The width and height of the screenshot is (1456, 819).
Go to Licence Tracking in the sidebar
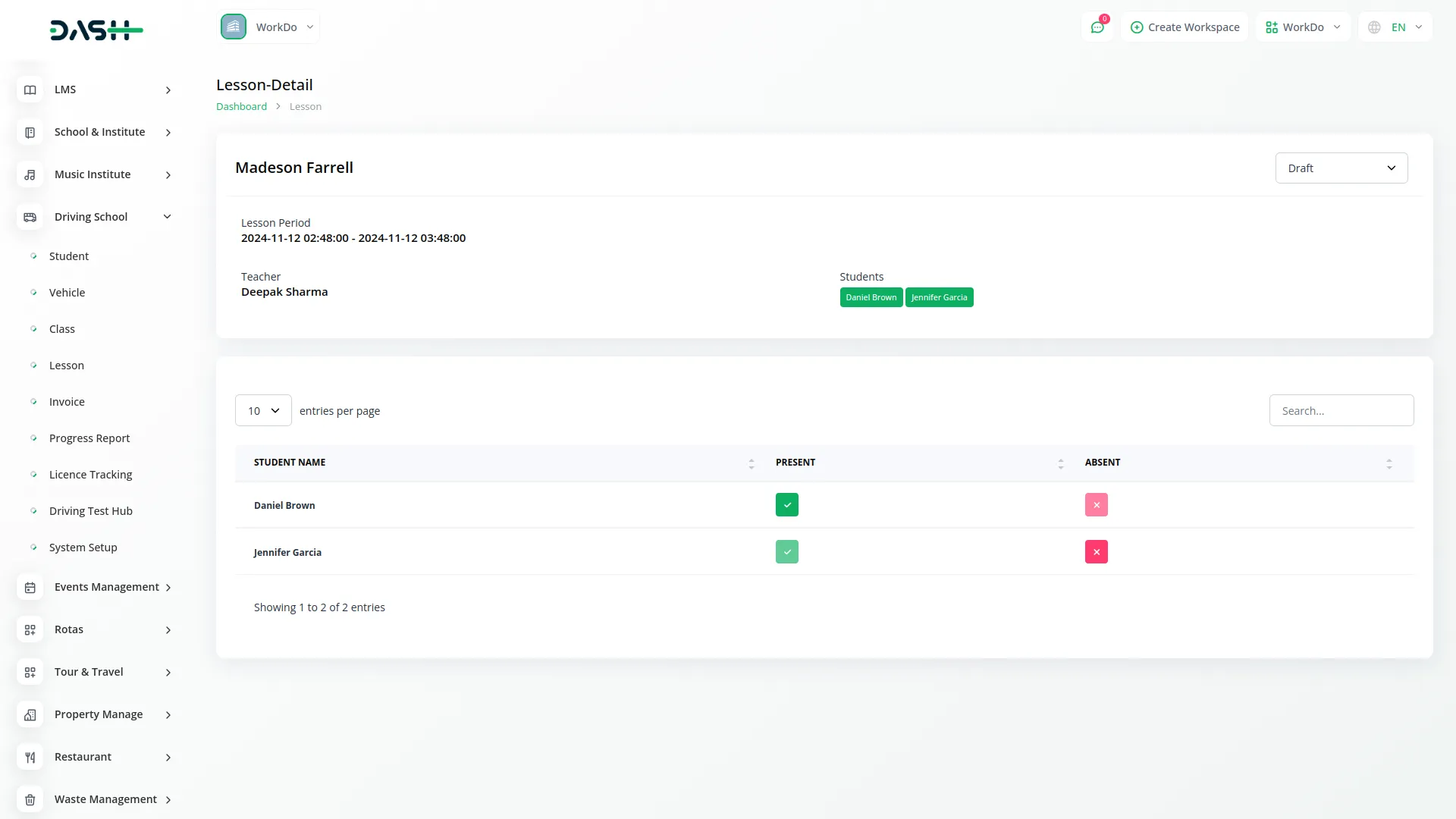90,475
